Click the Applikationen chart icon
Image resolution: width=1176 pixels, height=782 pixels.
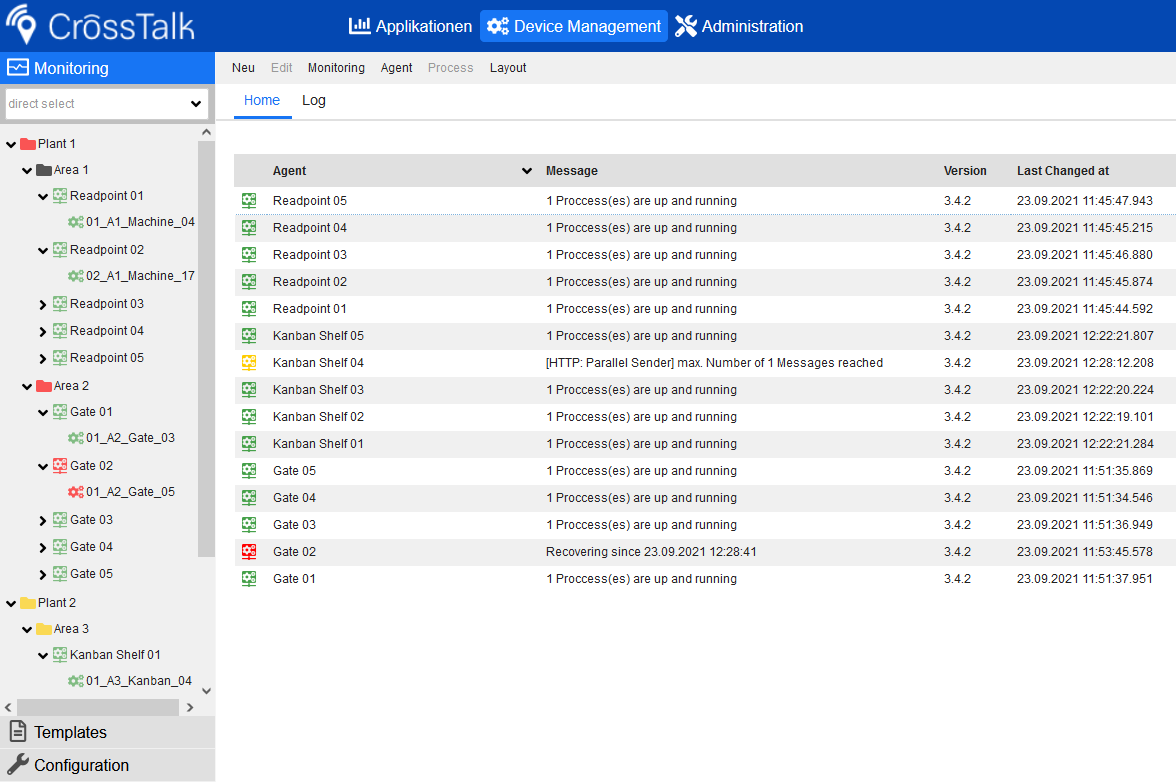click(359, 26)
